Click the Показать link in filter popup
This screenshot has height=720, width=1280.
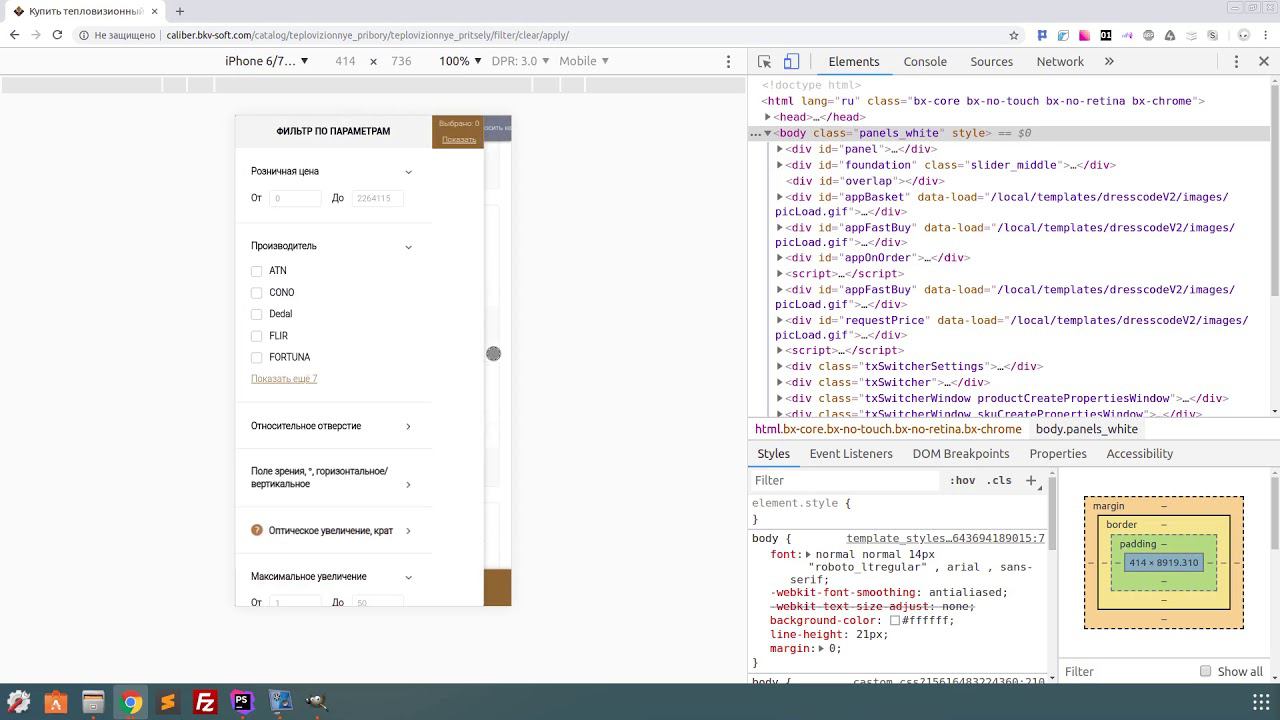pyautogui.click(x=459, y=140)
